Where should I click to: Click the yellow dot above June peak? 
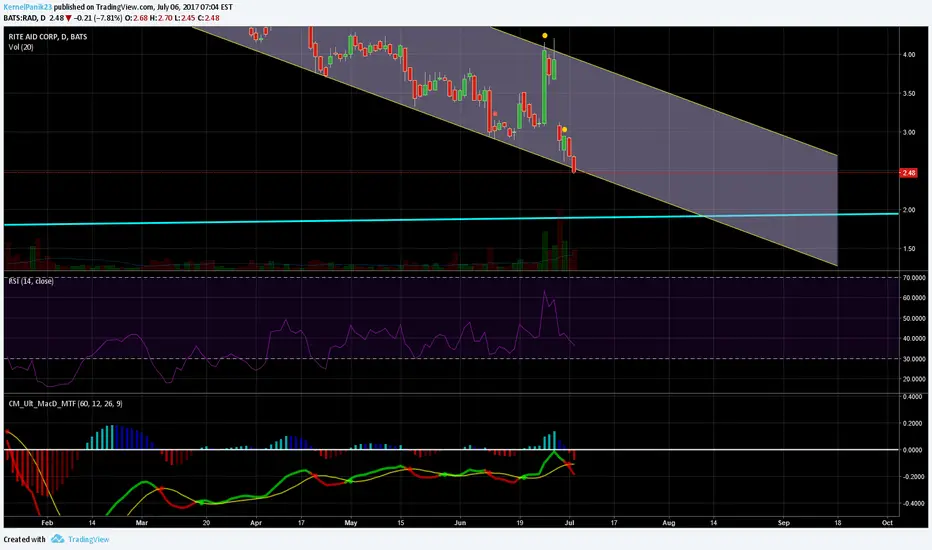click(x=545, y=36)
